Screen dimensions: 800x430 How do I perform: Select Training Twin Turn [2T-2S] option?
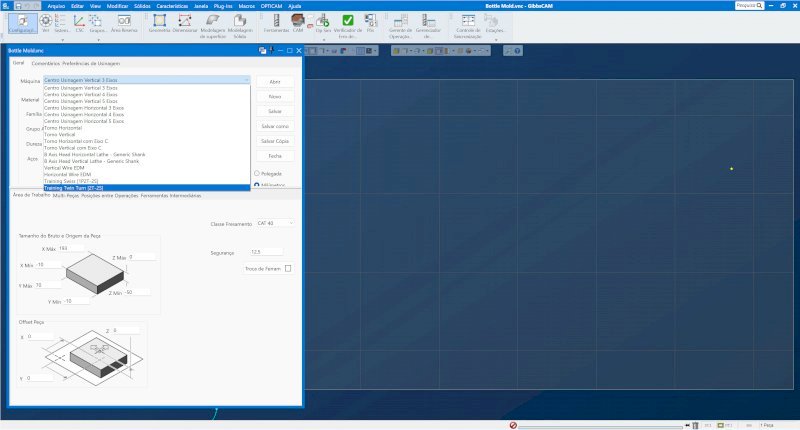pyautogui.click(x=147, y=188)
